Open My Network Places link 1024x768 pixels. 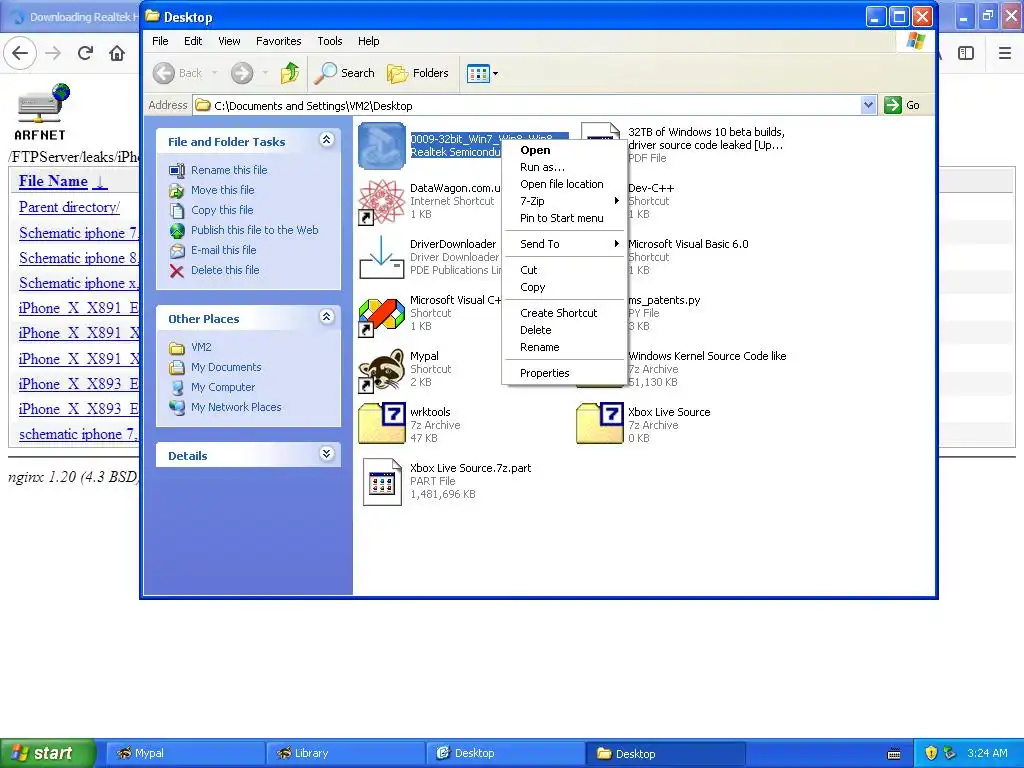click(x=236, y=407)
